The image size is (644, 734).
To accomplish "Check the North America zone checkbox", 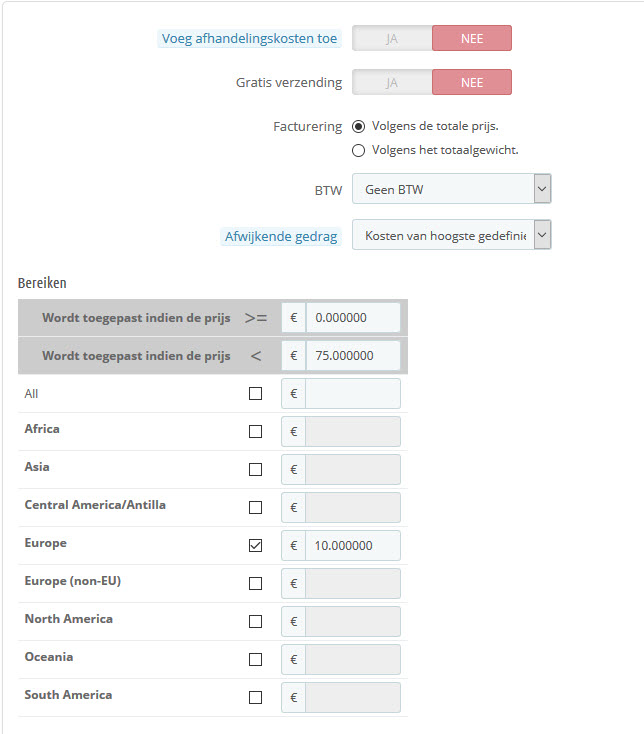I will (x=255, y=622).
